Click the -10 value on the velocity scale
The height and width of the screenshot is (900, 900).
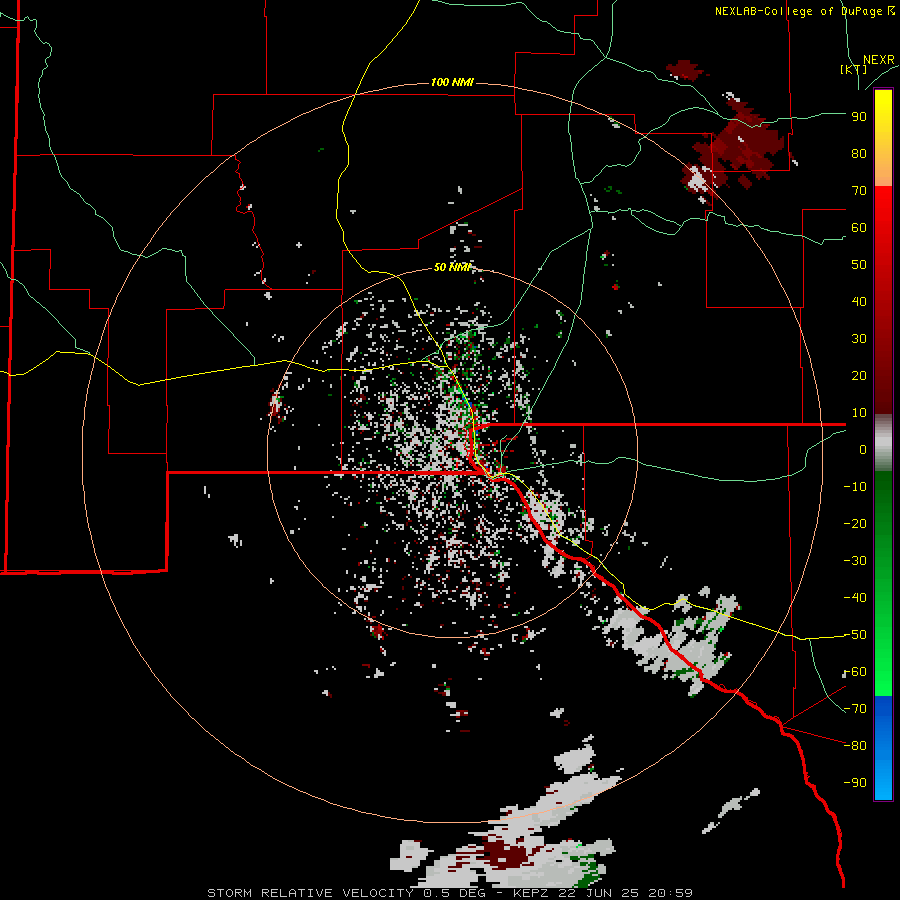click(855, 487)
